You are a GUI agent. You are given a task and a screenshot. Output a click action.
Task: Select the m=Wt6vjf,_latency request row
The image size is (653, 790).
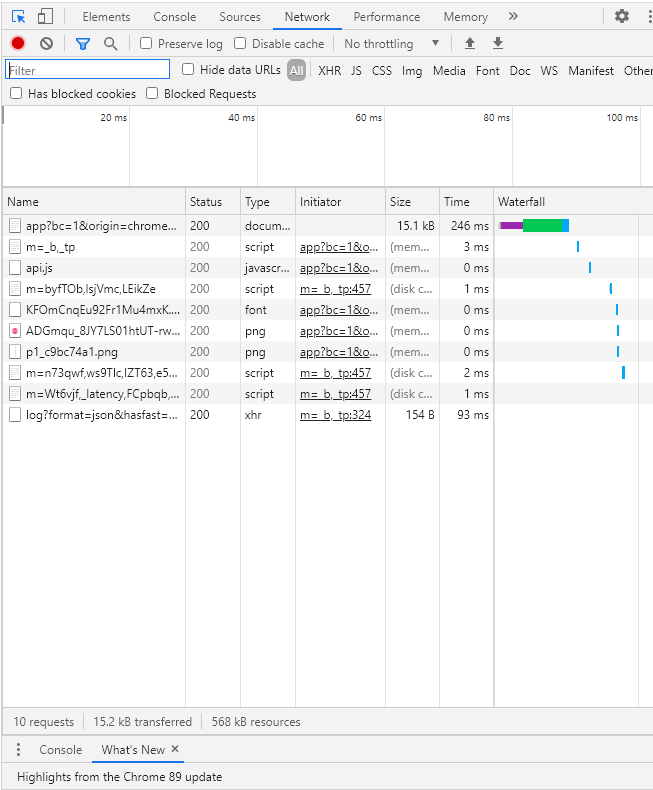tap(328, 394)
